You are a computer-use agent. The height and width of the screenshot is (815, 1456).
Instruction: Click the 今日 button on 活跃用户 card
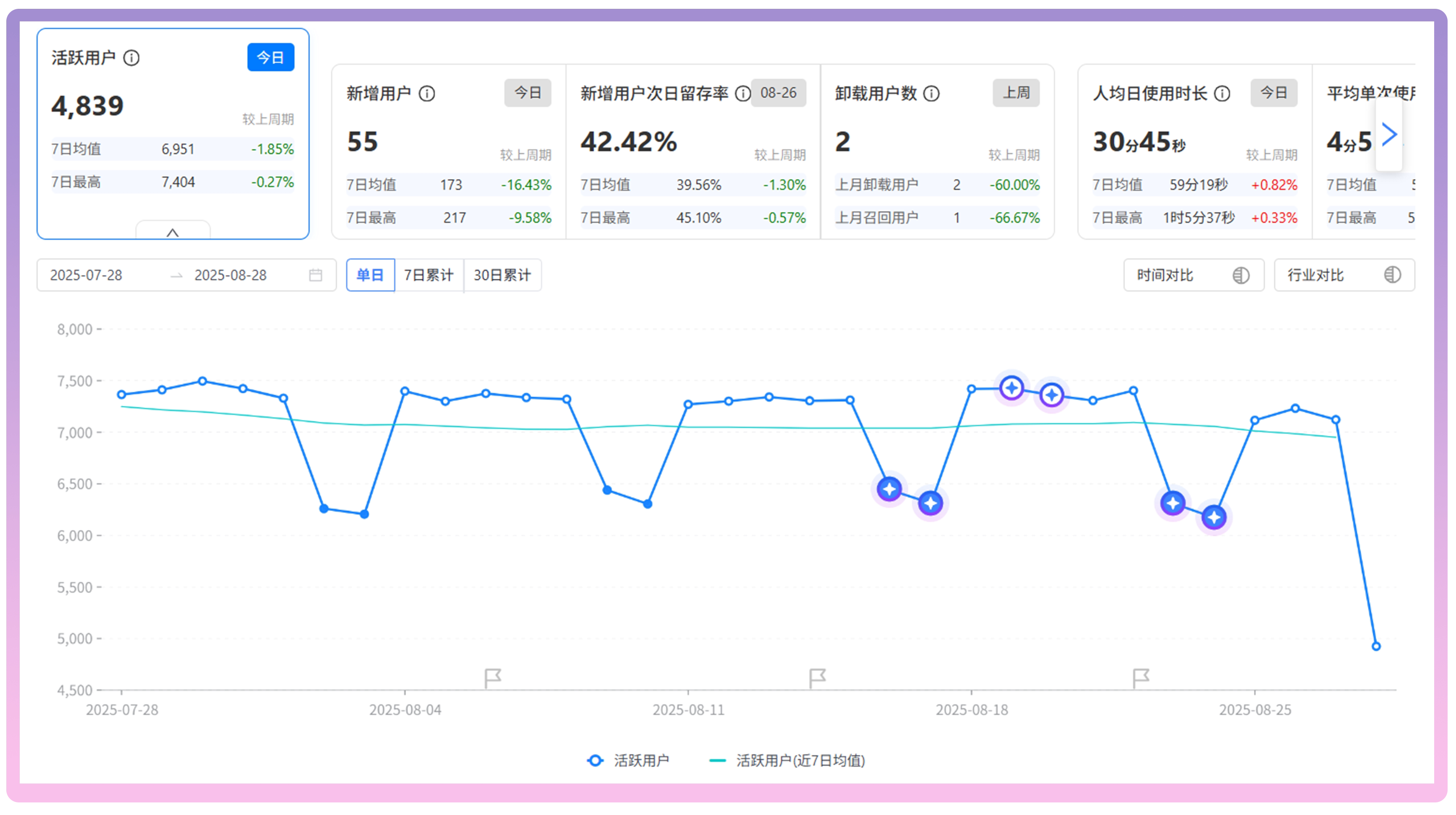point(270,57)
